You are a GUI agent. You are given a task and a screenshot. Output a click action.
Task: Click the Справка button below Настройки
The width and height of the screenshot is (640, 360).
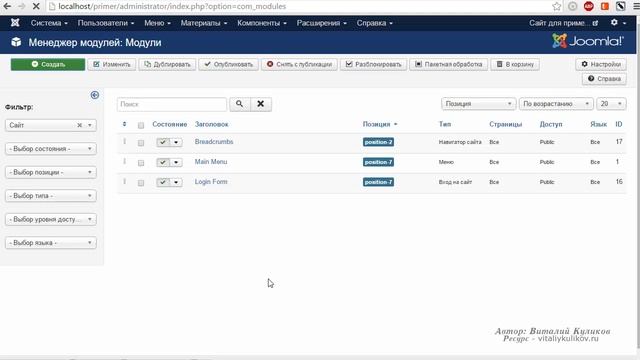(x=604, y=78)
